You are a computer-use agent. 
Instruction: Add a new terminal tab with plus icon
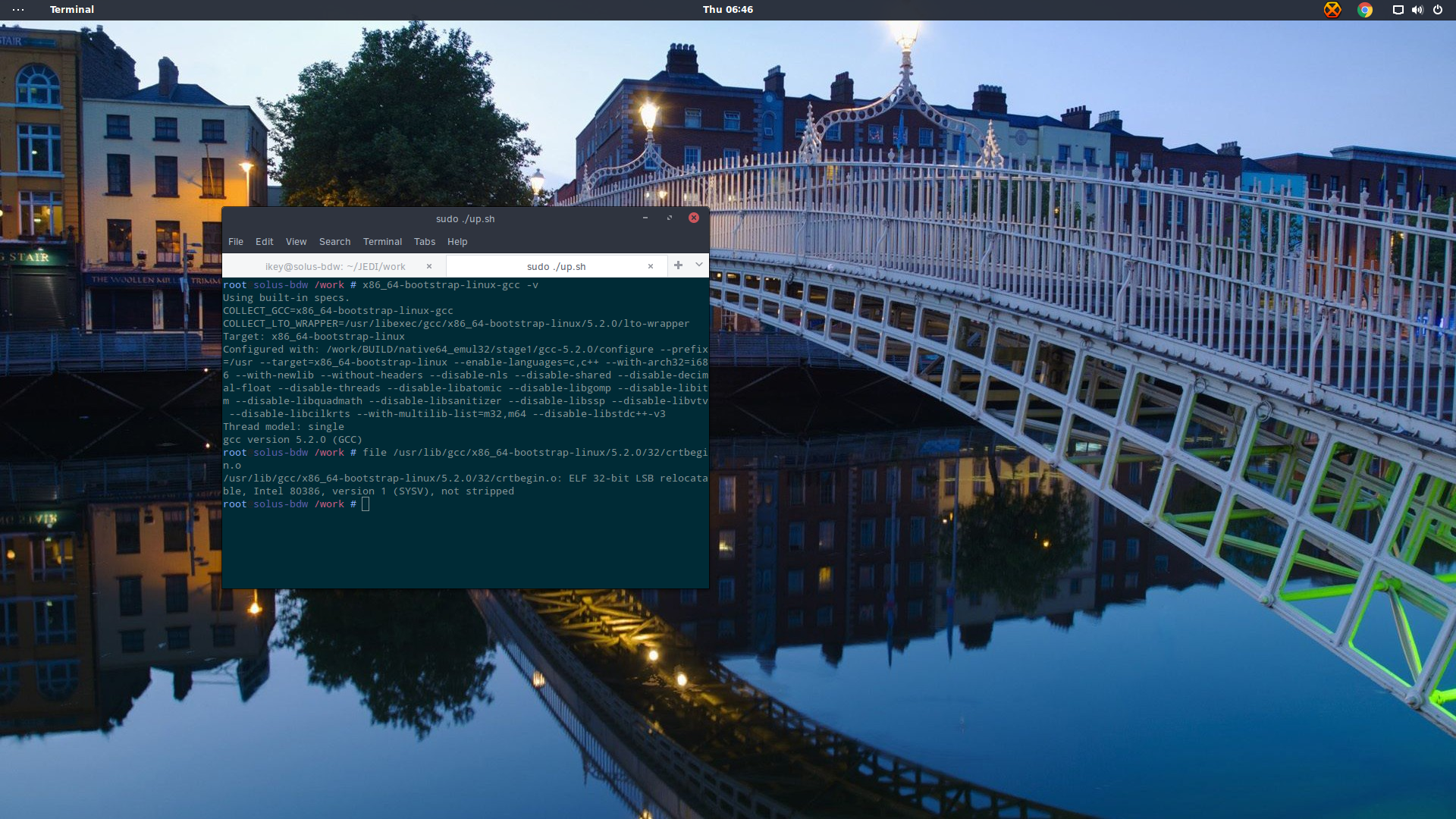coord(678,265)
